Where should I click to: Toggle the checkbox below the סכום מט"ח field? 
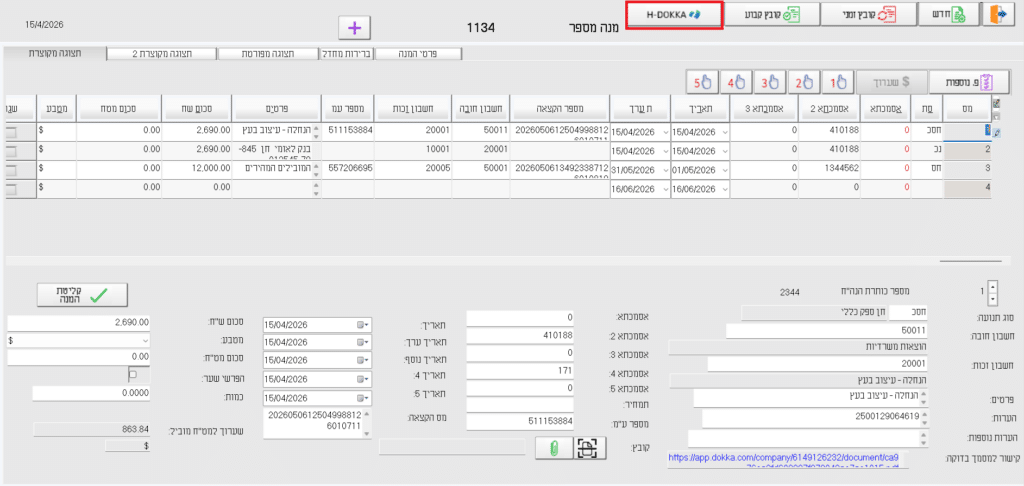(133, 375)
